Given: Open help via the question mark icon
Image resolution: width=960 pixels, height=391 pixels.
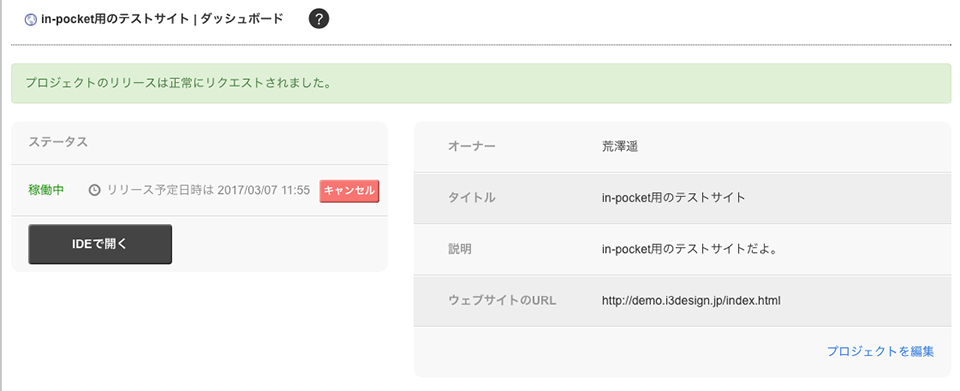Looking at the screenshot, I should click(319, 19).
